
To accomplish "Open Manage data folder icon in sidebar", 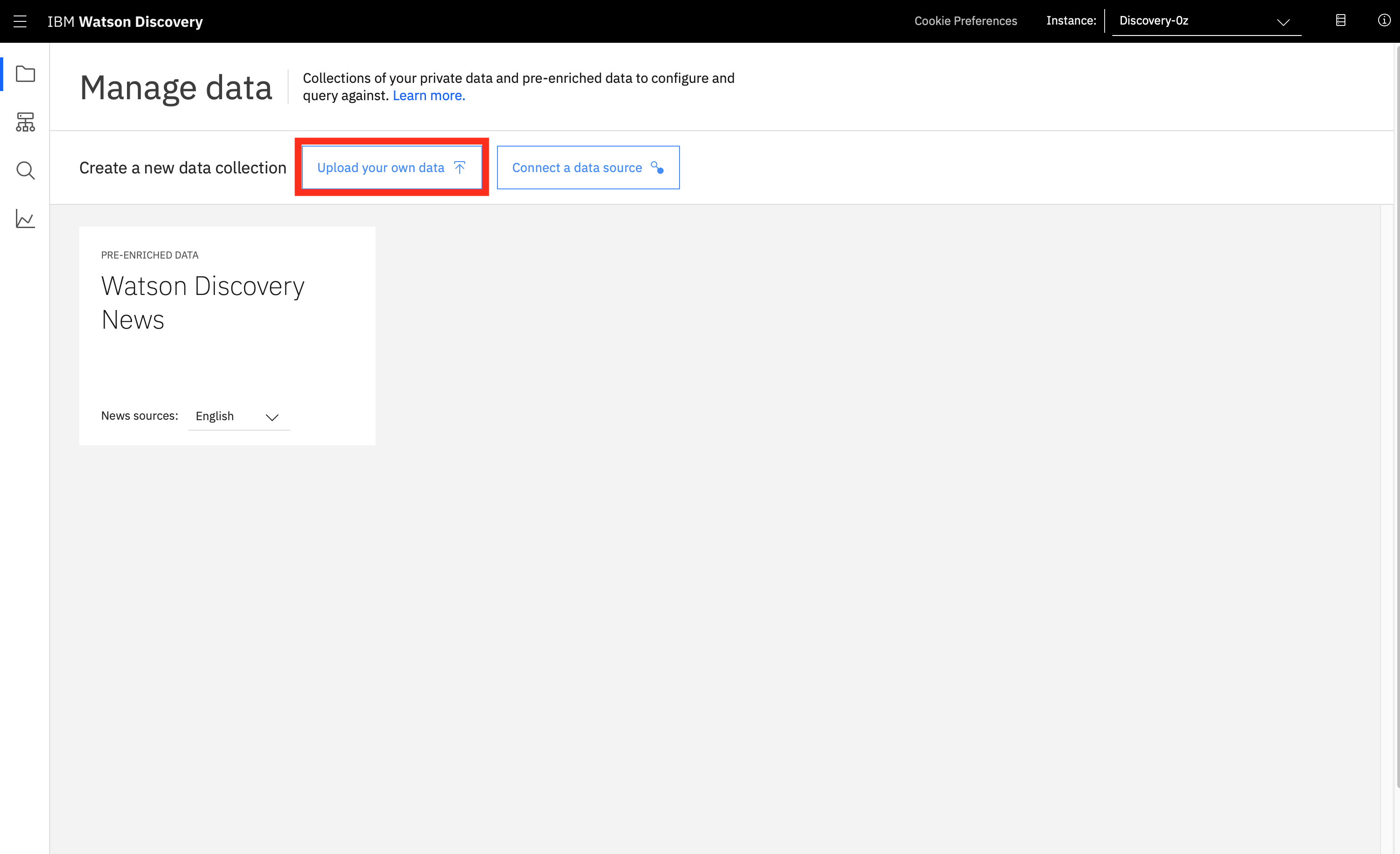I will (x=25, y=74).
